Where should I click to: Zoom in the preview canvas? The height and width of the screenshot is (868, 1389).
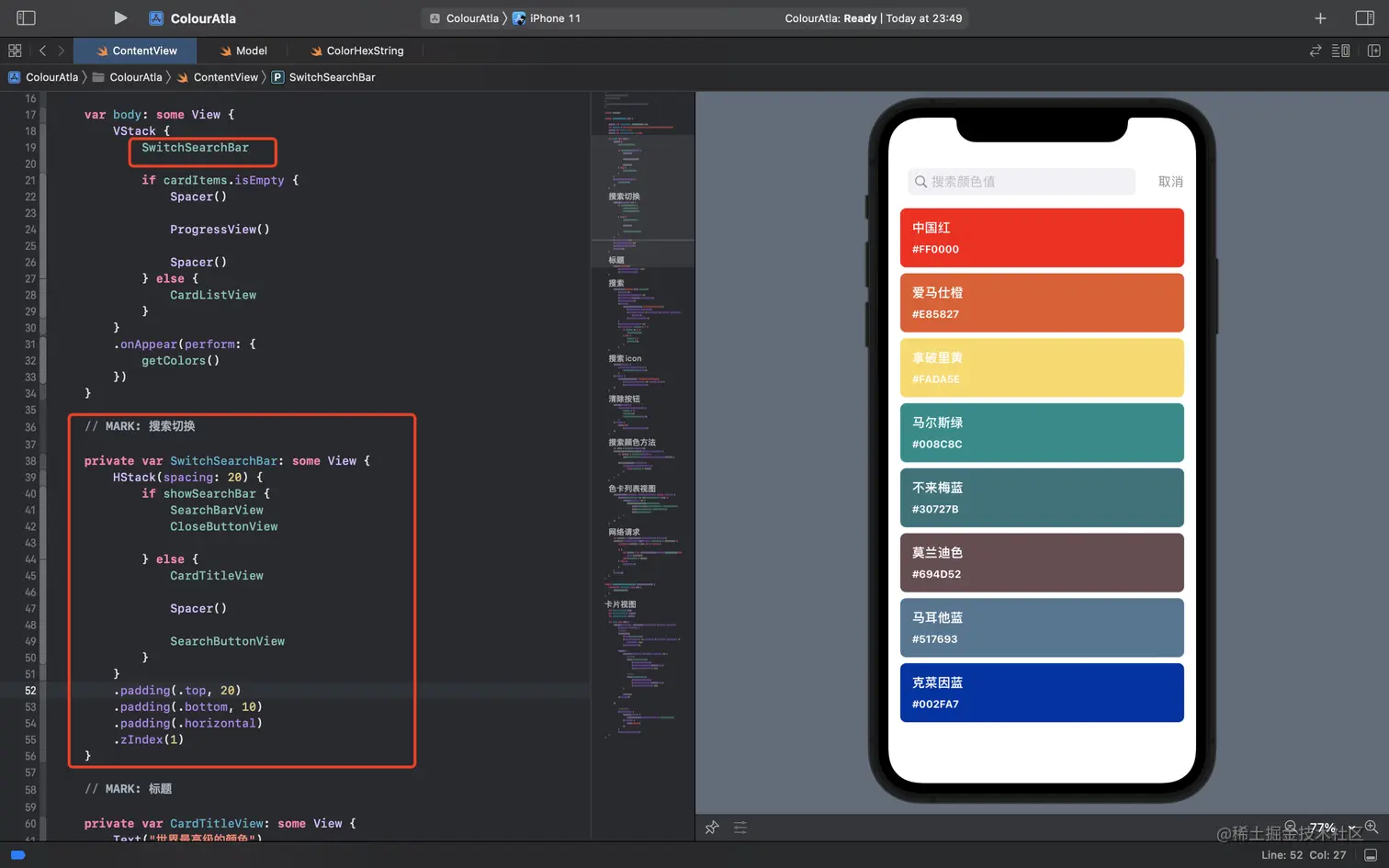[1371, 827]
